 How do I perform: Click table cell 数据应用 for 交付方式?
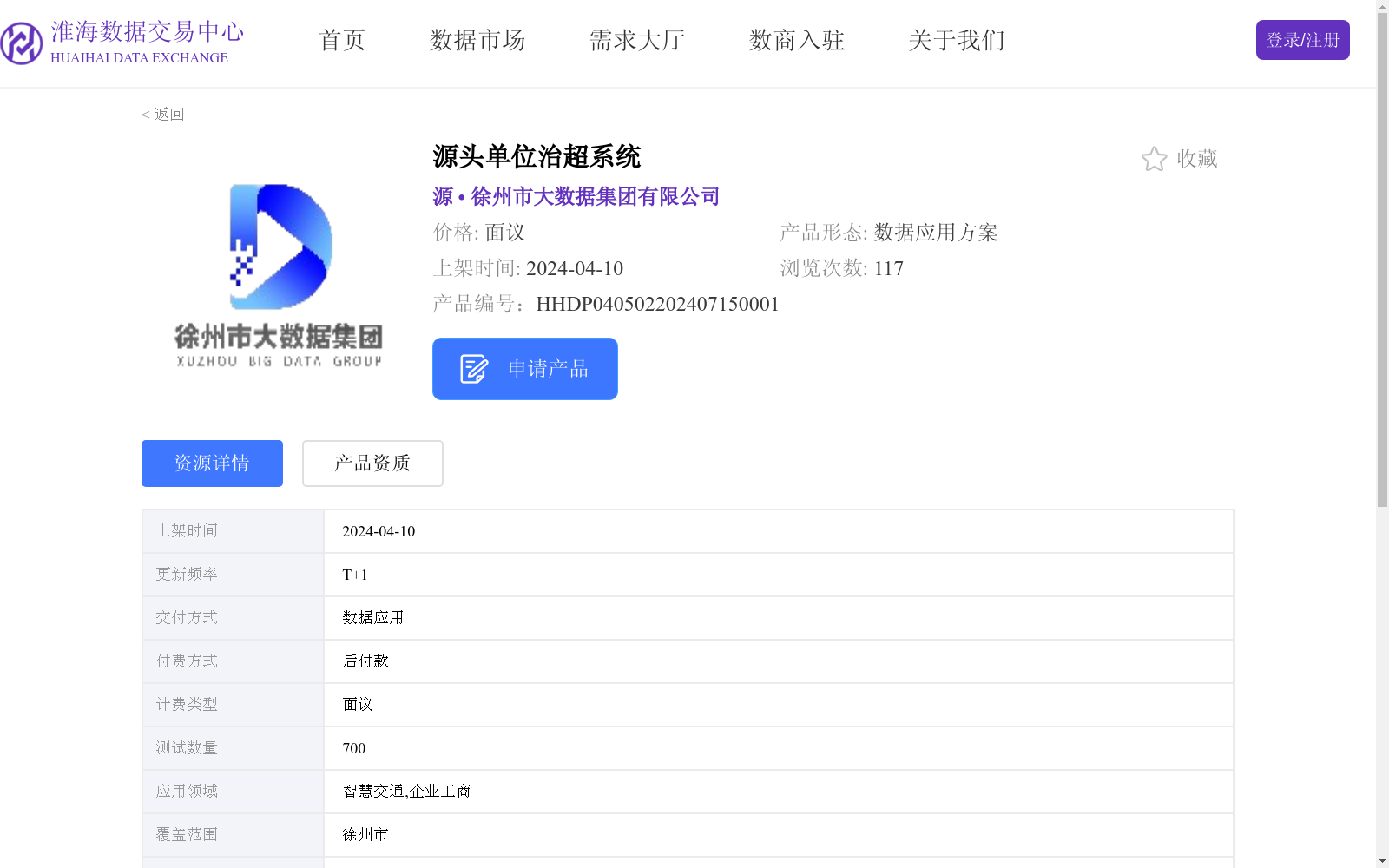779,618
